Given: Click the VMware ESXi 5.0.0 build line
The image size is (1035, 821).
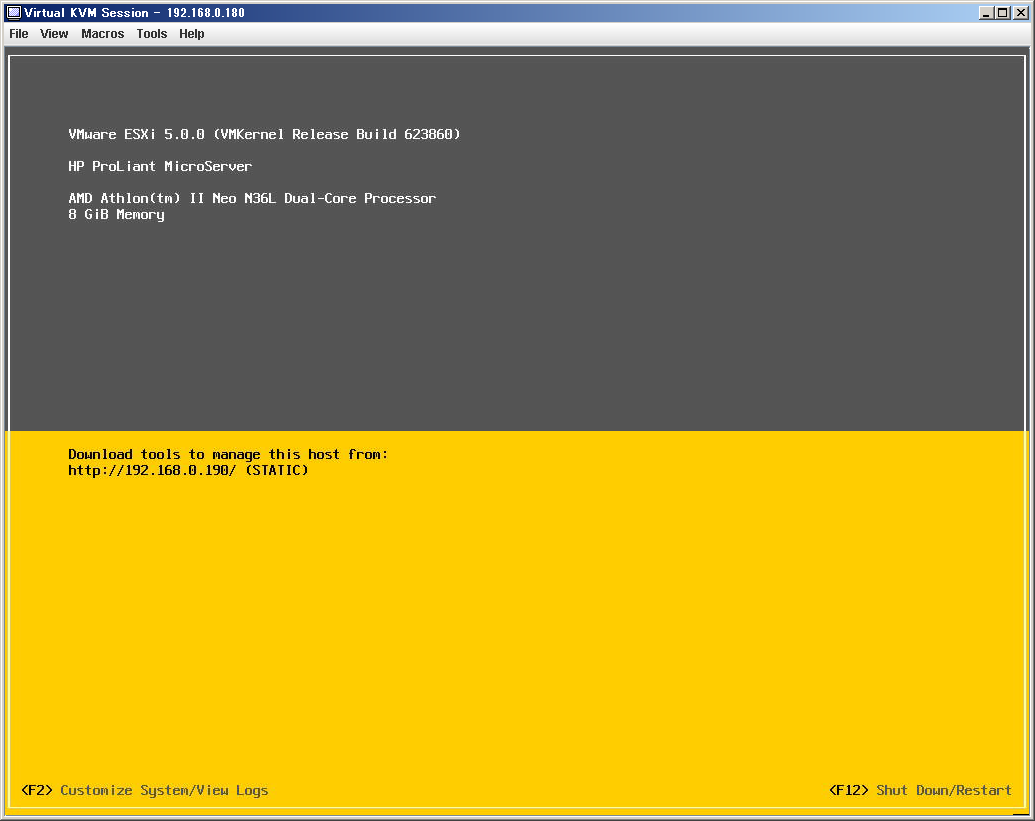Looking at the screenshot, I should [264, 134].
